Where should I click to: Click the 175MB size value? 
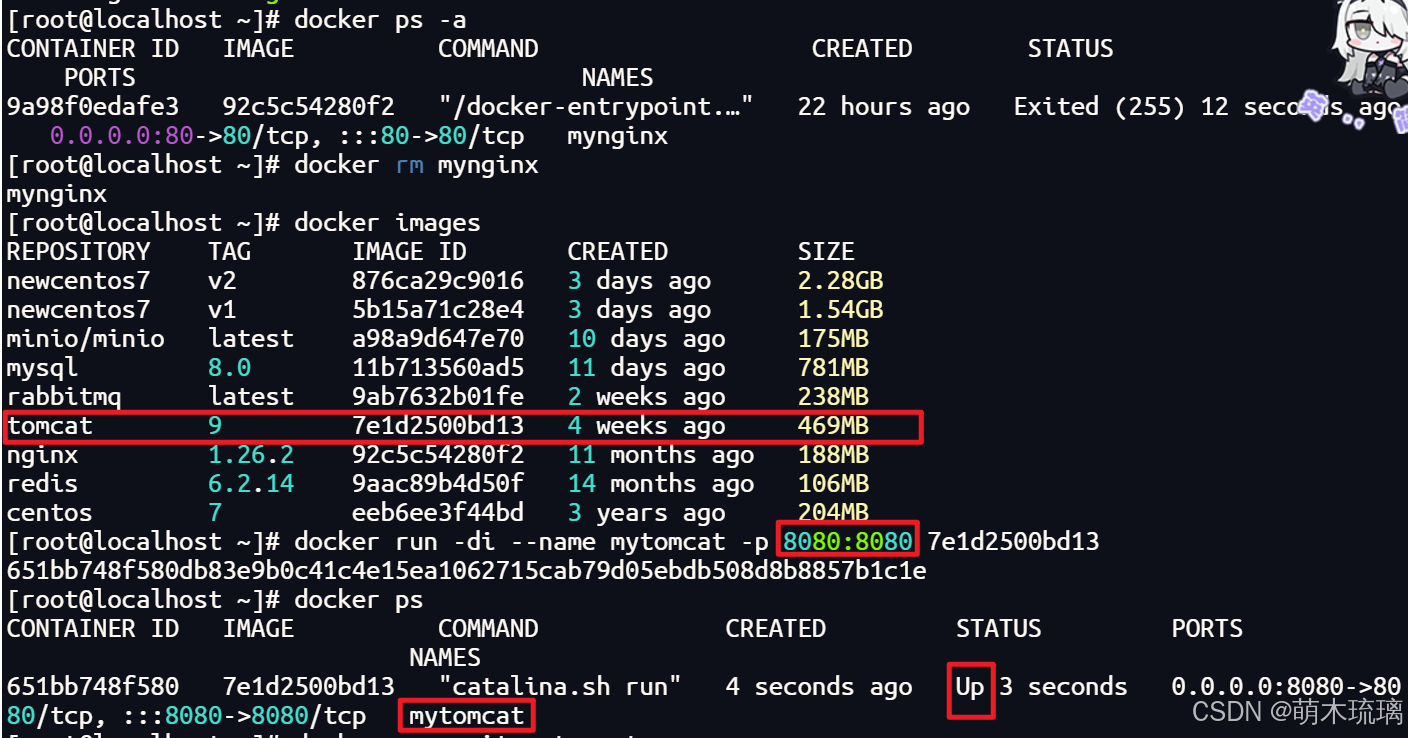pos(833,339)
